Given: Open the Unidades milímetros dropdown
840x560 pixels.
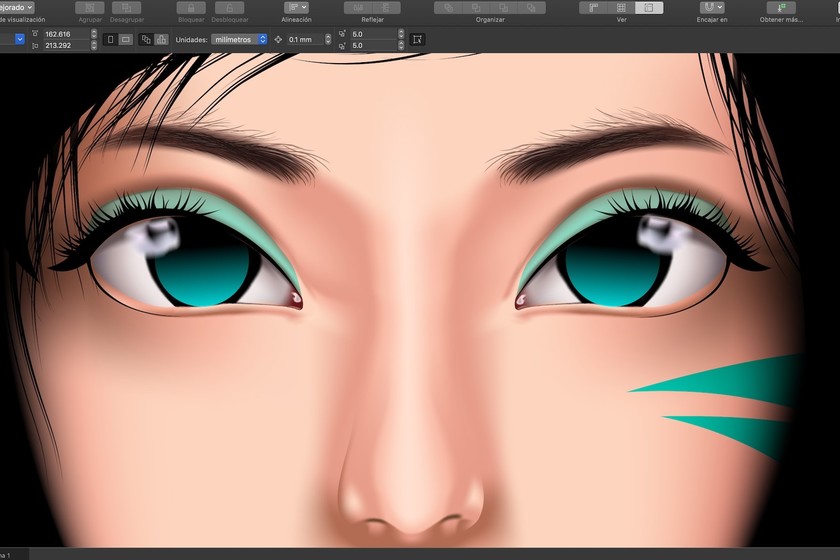Looking at the screenshot, I should [240, 39].
